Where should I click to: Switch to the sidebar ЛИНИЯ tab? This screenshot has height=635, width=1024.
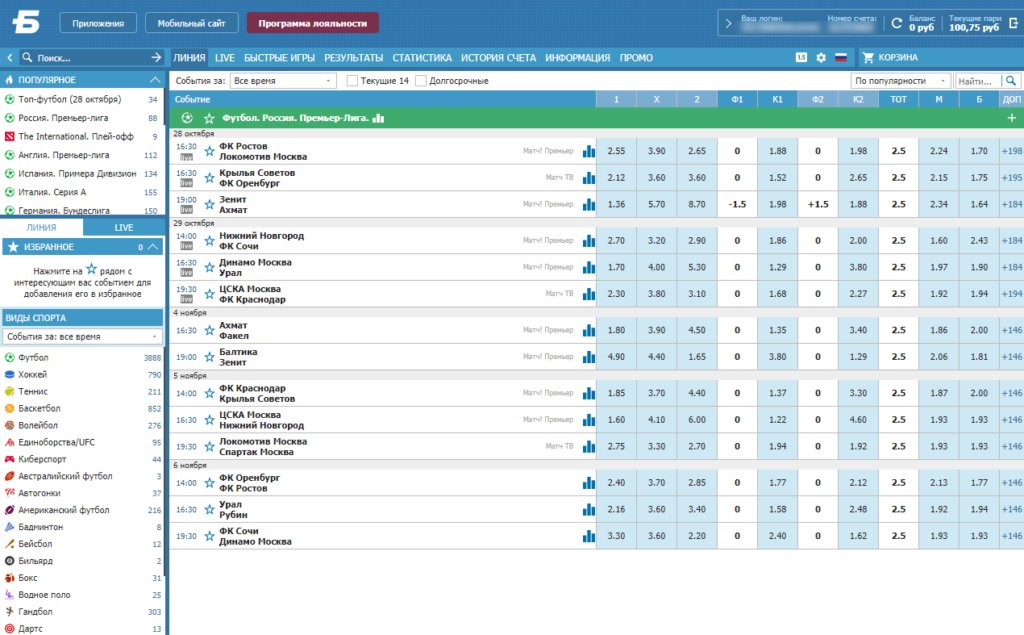[x=41, y=227]
